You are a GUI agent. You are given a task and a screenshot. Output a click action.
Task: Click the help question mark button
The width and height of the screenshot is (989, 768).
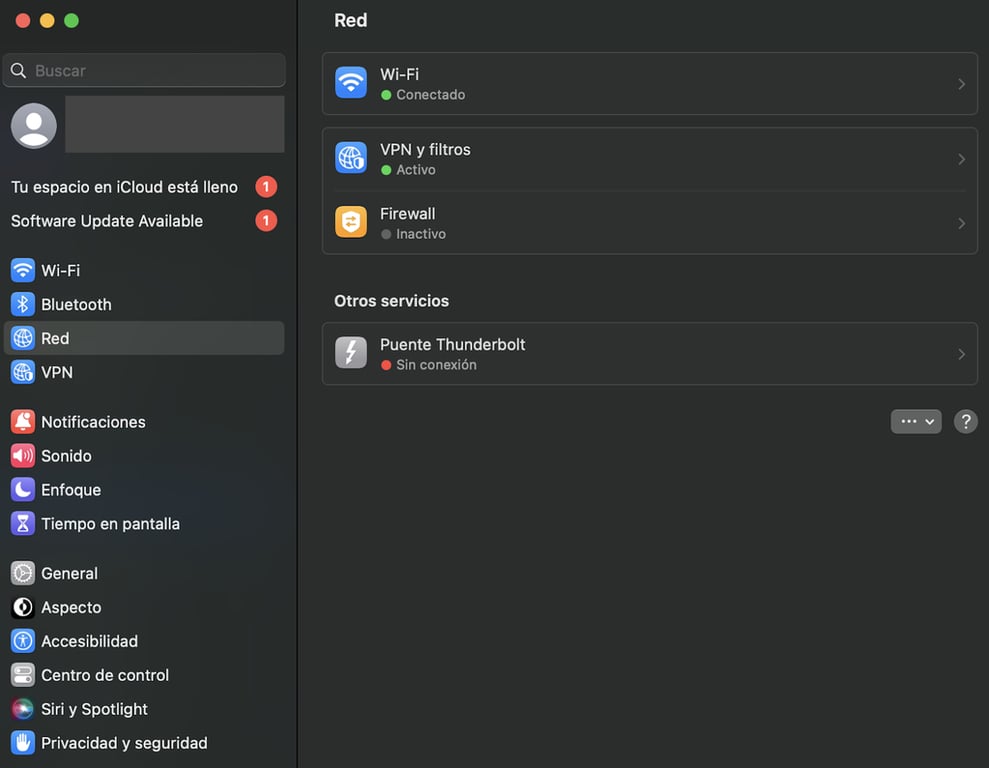pos(965,421)
